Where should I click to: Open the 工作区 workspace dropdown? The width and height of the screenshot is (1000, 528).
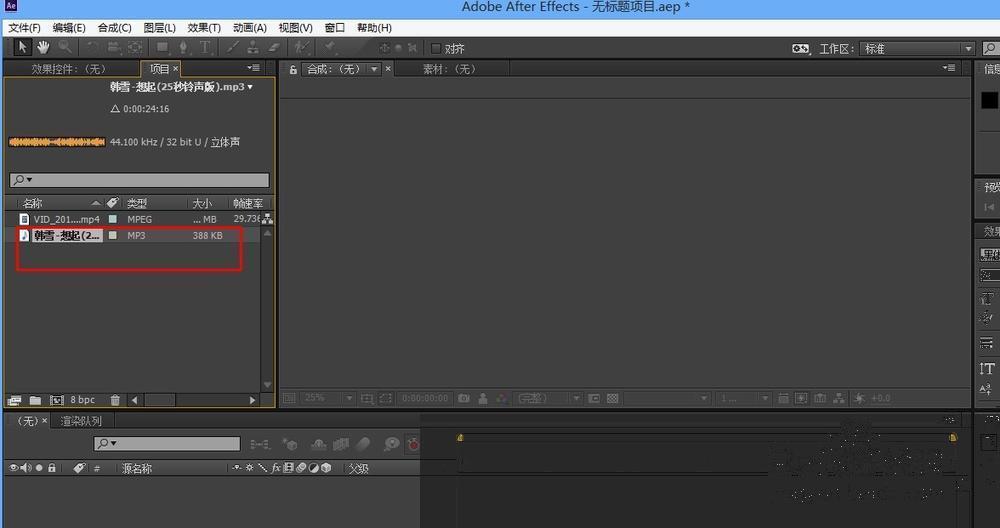coord(917,48)
